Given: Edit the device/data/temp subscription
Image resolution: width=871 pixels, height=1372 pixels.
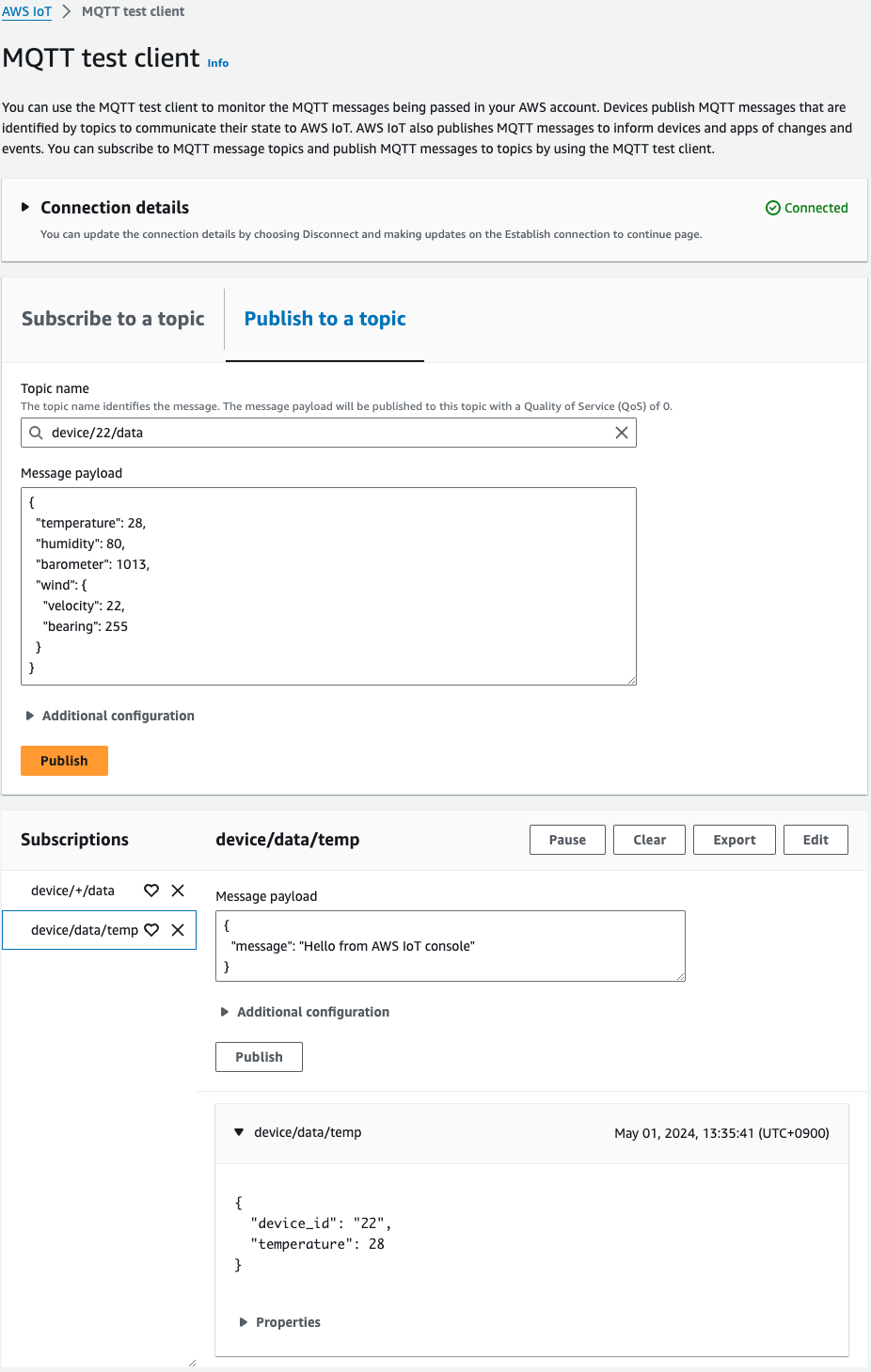Looking at the screenshot, I should (x=815, y=839).
